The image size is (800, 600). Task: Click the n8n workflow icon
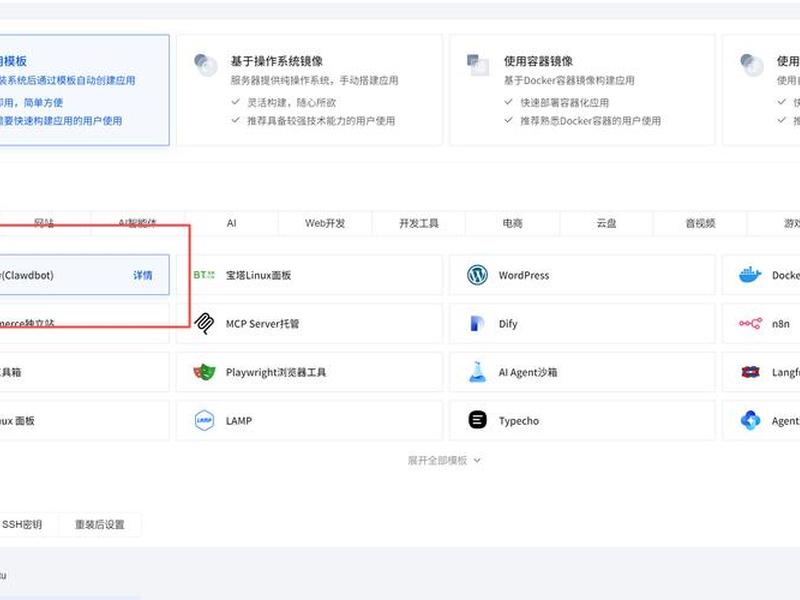click(x=750, y=323)
